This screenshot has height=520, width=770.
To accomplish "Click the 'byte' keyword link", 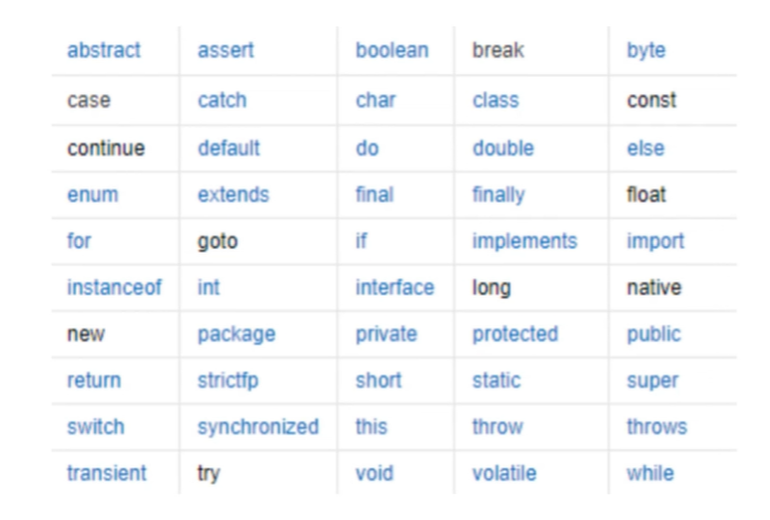I will (646, 51).
